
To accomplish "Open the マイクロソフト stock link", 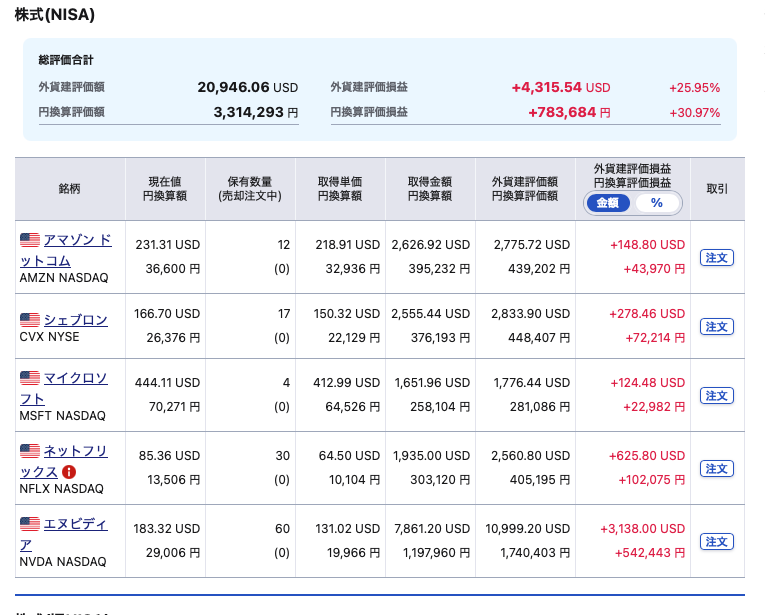I will tap(77, 378).
